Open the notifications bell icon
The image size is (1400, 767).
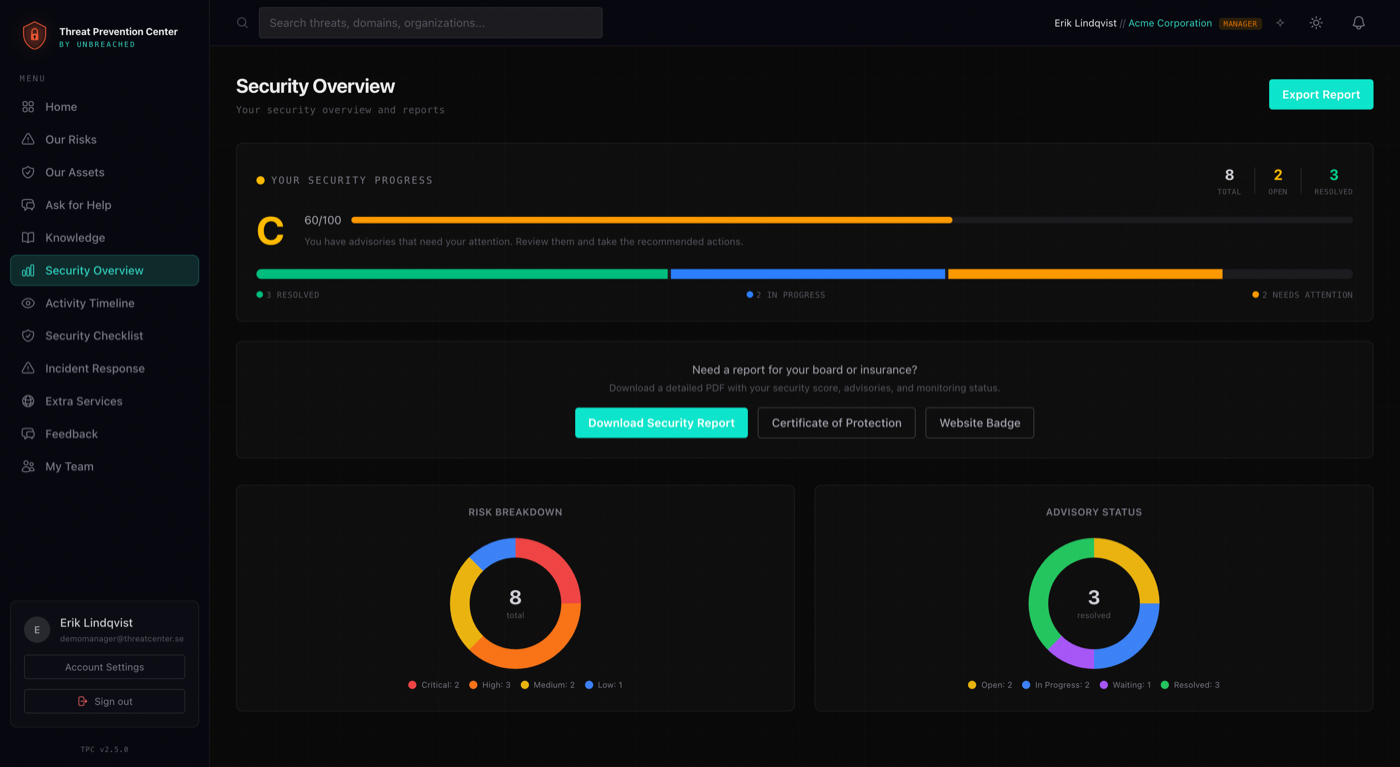click(1358, 22)
